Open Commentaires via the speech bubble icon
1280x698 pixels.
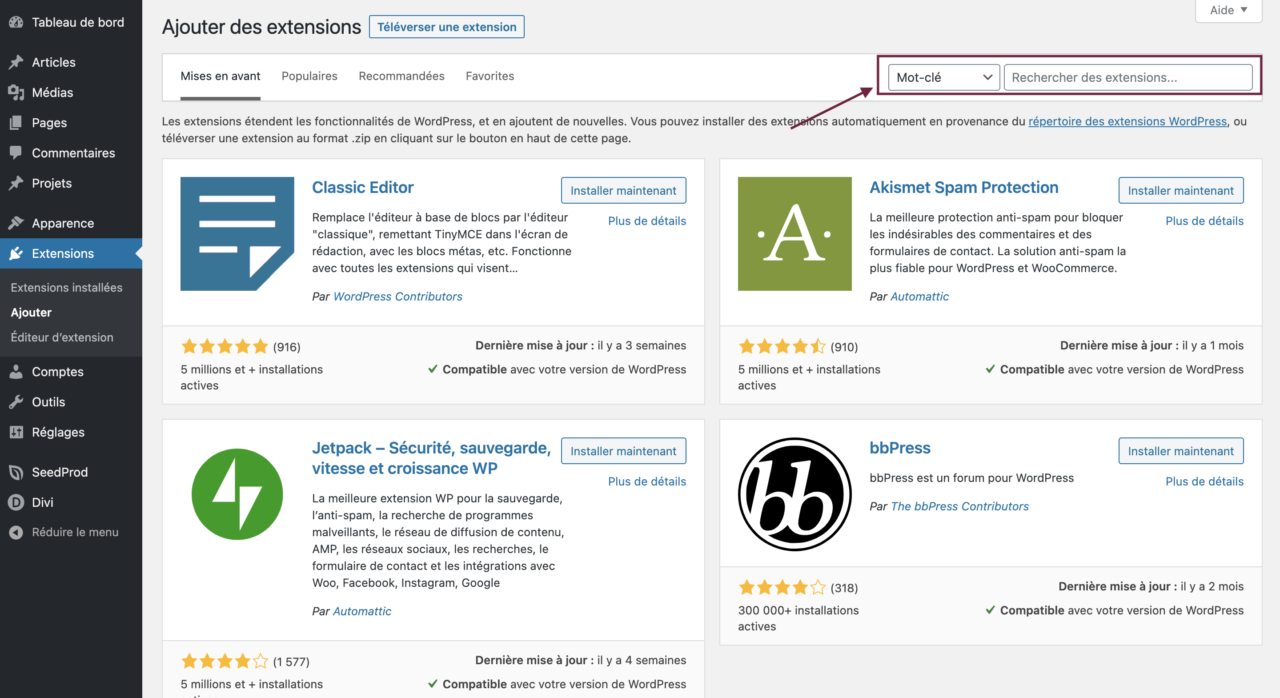[16, 152]
